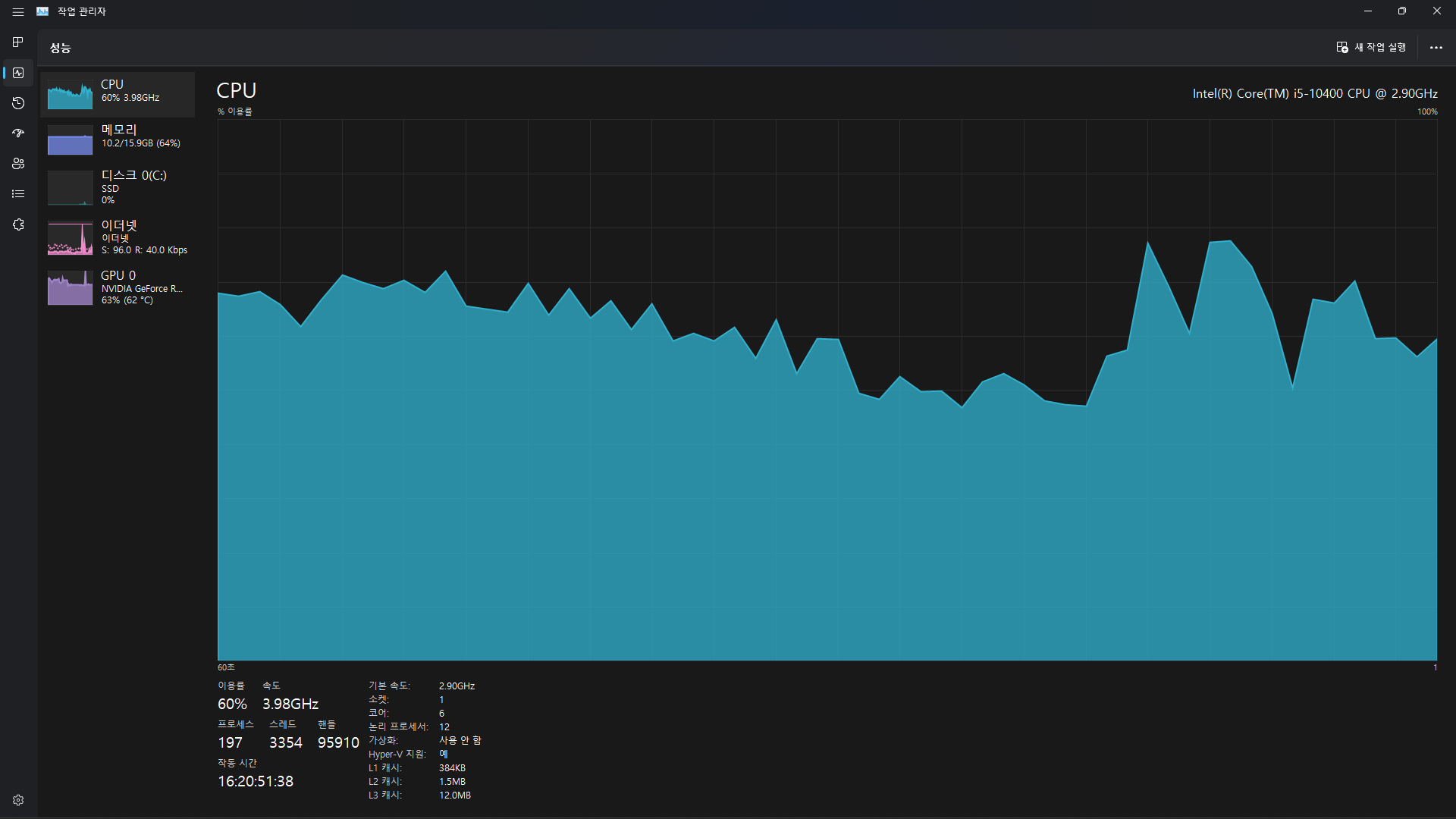Select the 메모리 performance item
1456x819 pixels.
118,140
